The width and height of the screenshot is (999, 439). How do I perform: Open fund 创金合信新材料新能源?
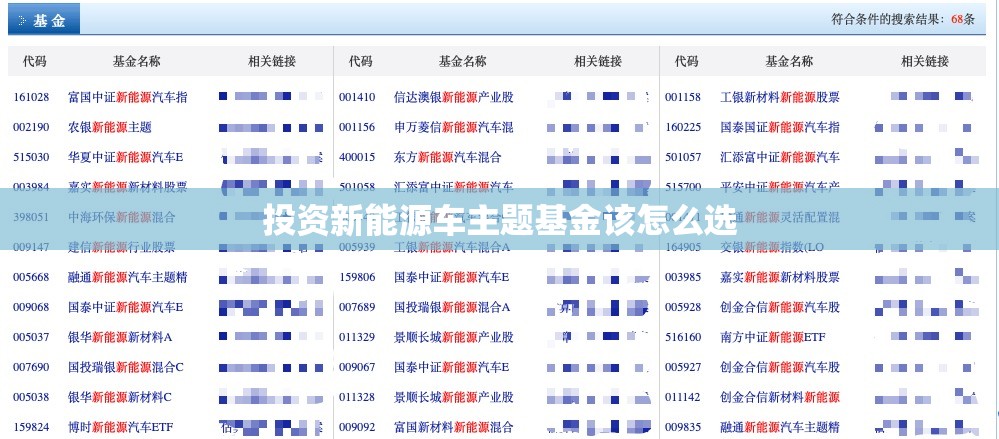[x=780, y=397]
